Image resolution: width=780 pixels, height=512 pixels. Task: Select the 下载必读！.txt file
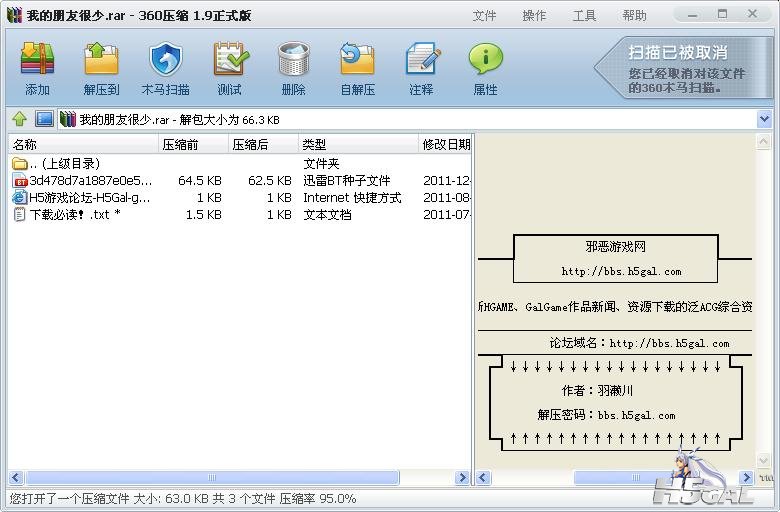tap(74, 214)
